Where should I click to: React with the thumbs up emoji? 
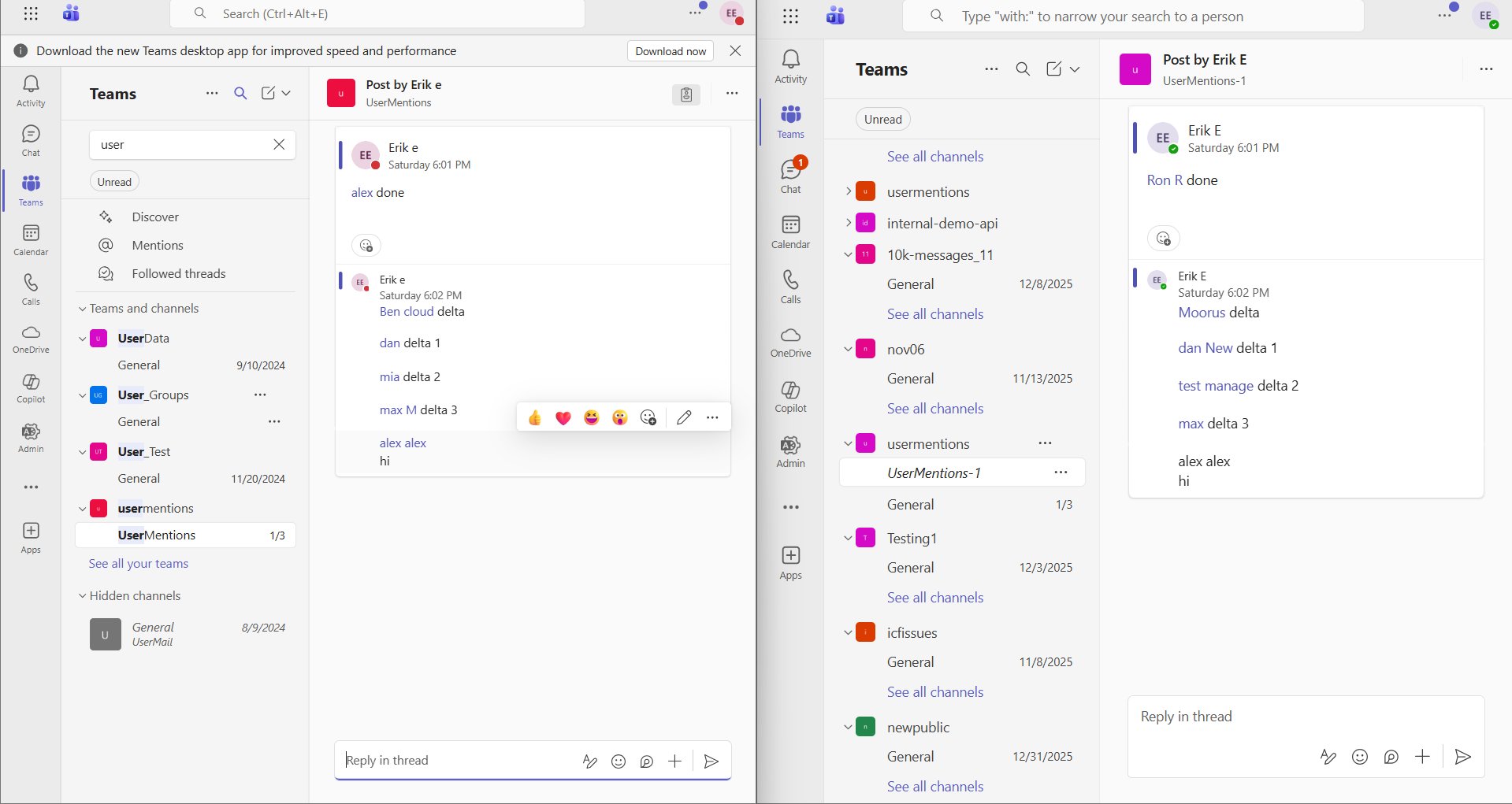pyautogui.click(x=534, y=417)
